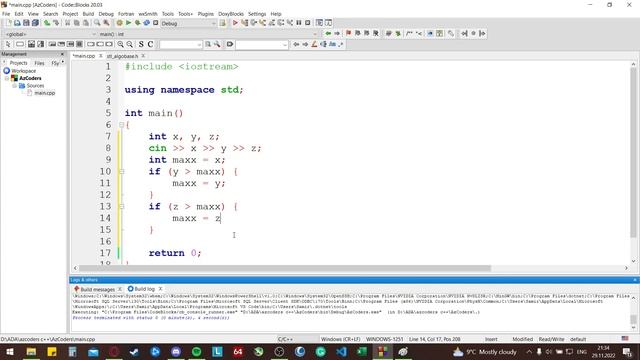Click the Stop debugger icon
Image resolution: width=640 pixels, height=360 pixels.
pos(308,23)
